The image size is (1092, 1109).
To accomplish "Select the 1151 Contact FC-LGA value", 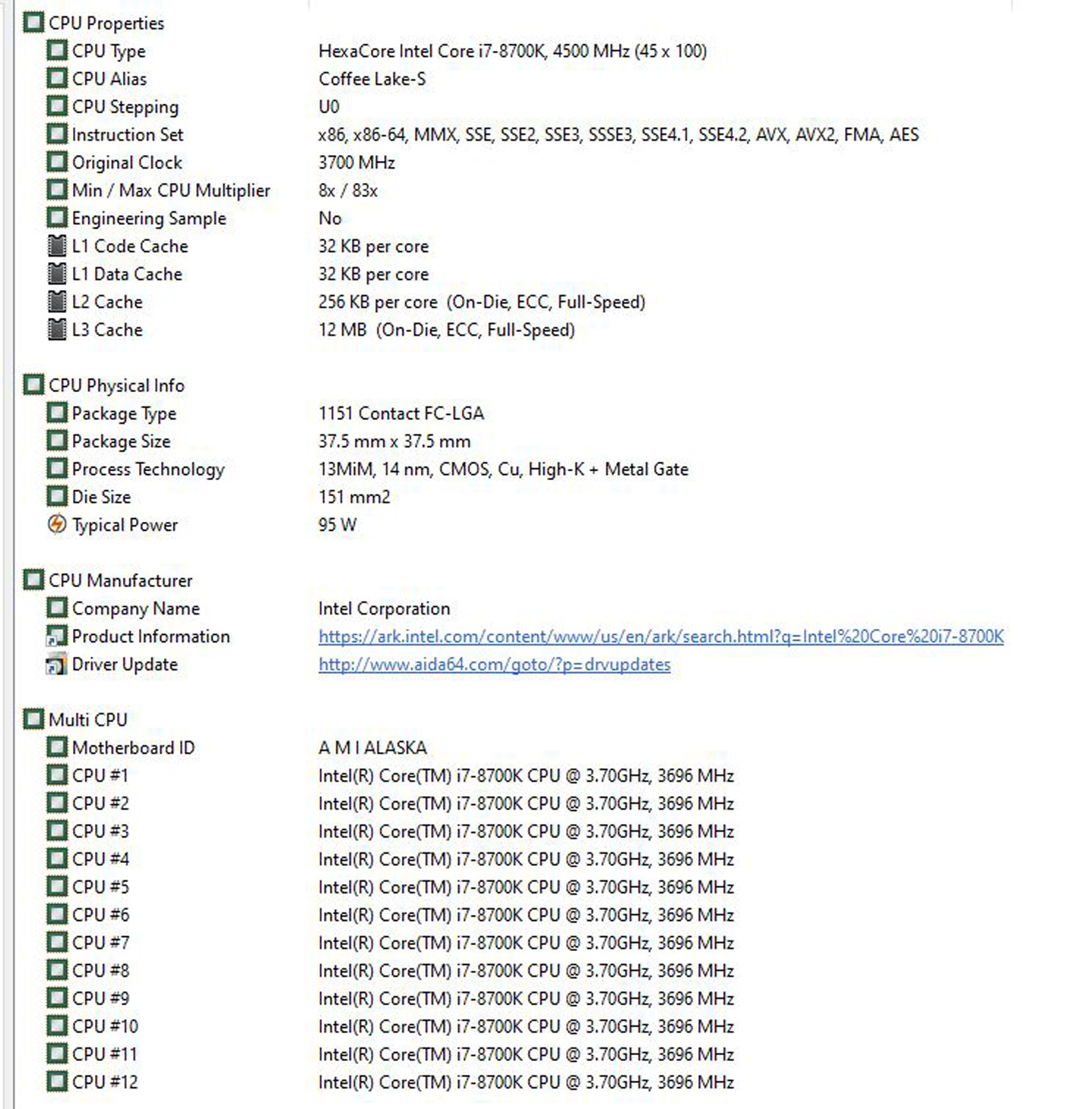I will pyautogui.click(x=401, y=413).
